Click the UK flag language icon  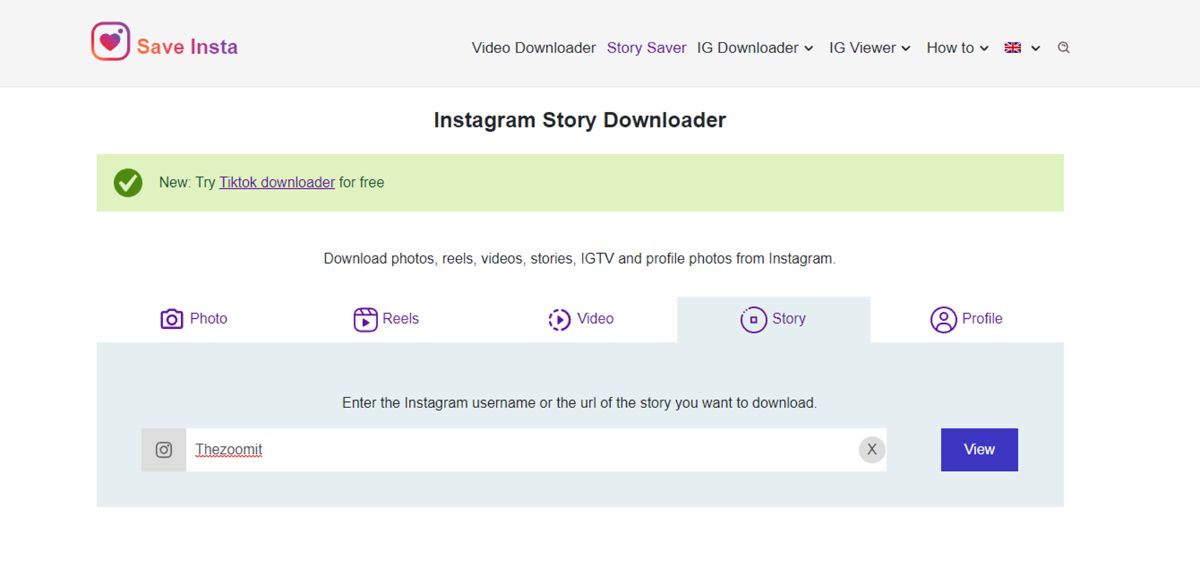[1012, 47]
